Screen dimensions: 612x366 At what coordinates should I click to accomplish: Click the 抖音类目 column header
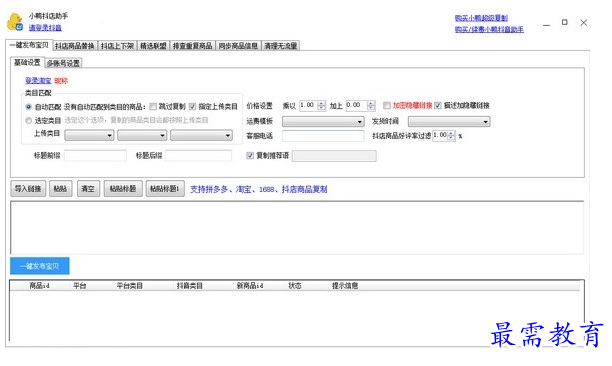coord(190,286)
